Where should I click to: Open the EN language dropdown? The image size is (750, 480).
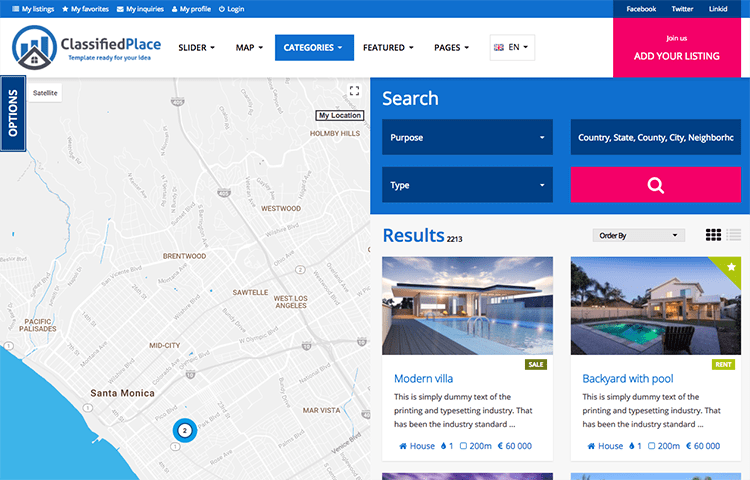coord(512,47)
